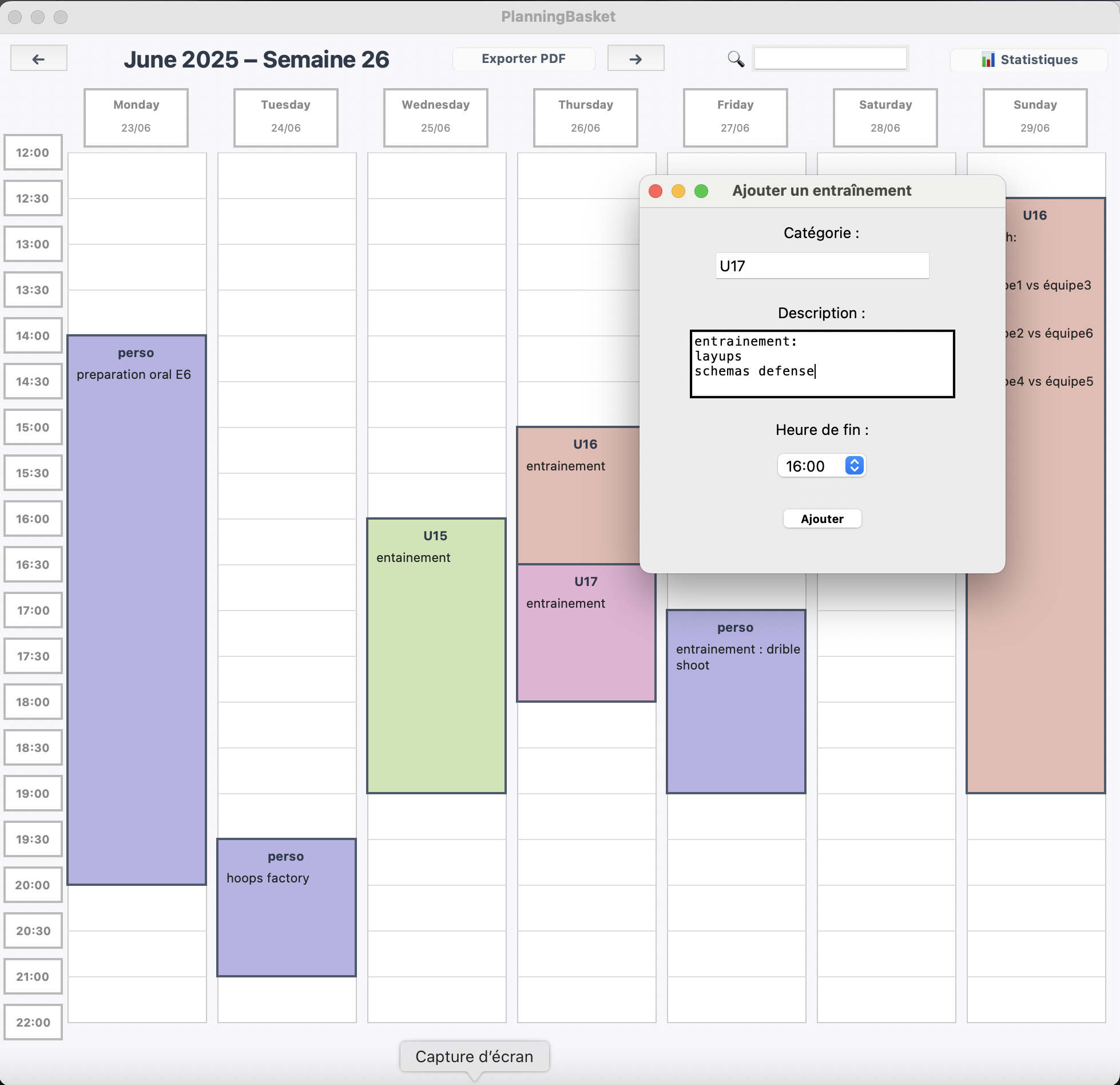
Task: Select Saturday 28/06 day header
Action: 885,117
